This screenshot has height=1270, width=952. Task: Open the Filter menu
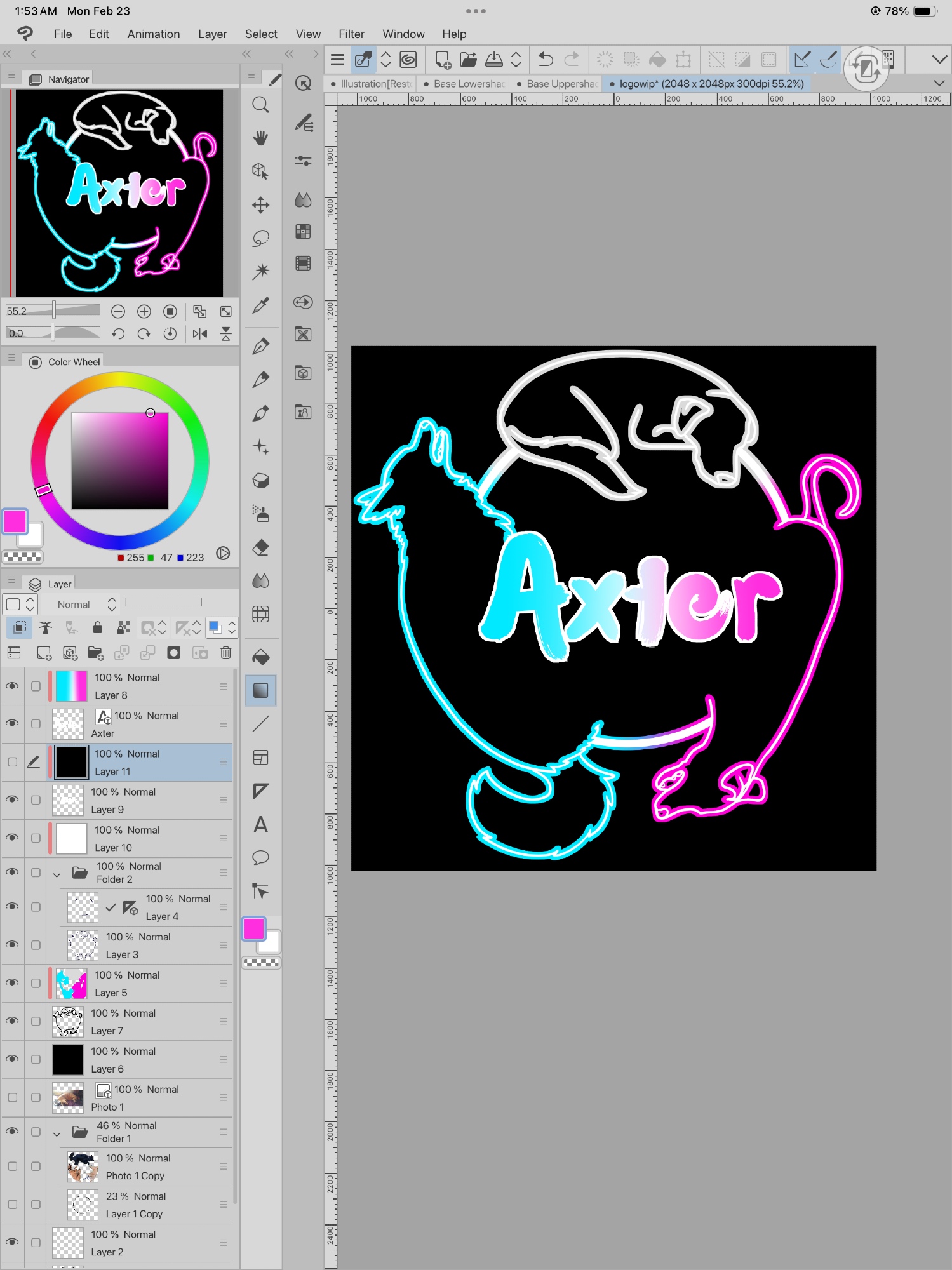(x=351, y=34)
